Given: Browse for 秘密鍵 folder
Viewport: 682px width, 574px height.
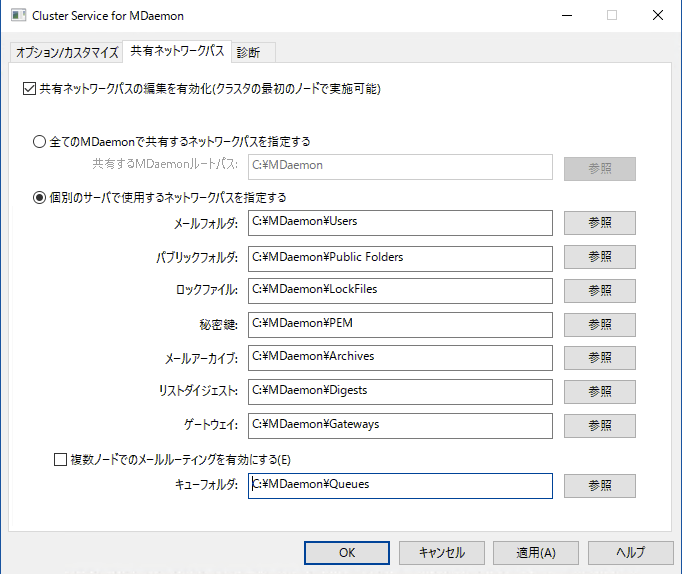Looking at the screenshot, I should point(599,325).
